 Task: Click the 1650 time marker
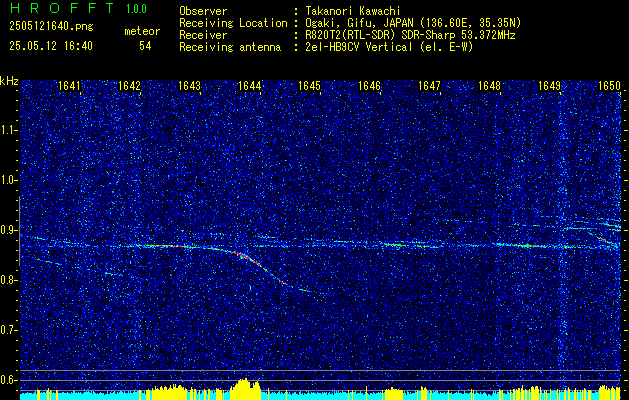pos(610,86)
